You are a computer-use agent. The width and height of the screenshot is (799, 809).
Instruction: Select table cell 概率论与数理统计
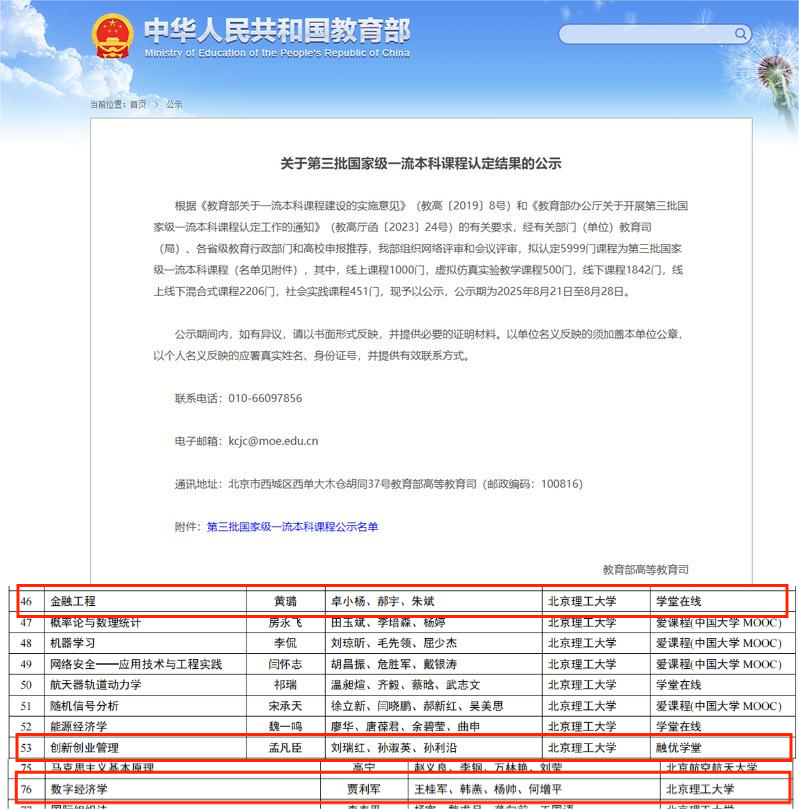(95, 623)
